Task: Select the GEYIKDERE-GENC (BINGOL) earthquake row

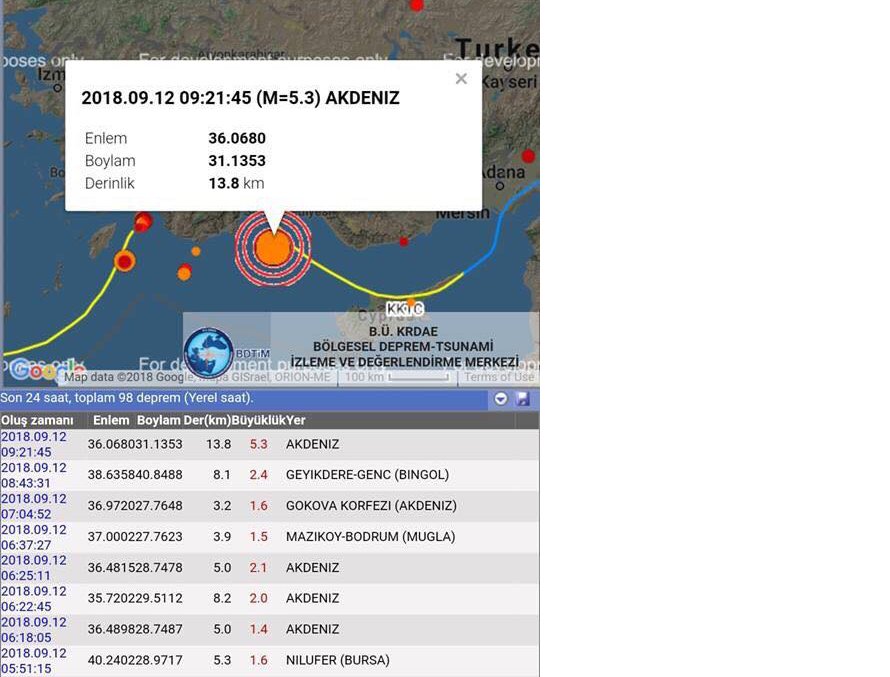Action: pos(270,475)
